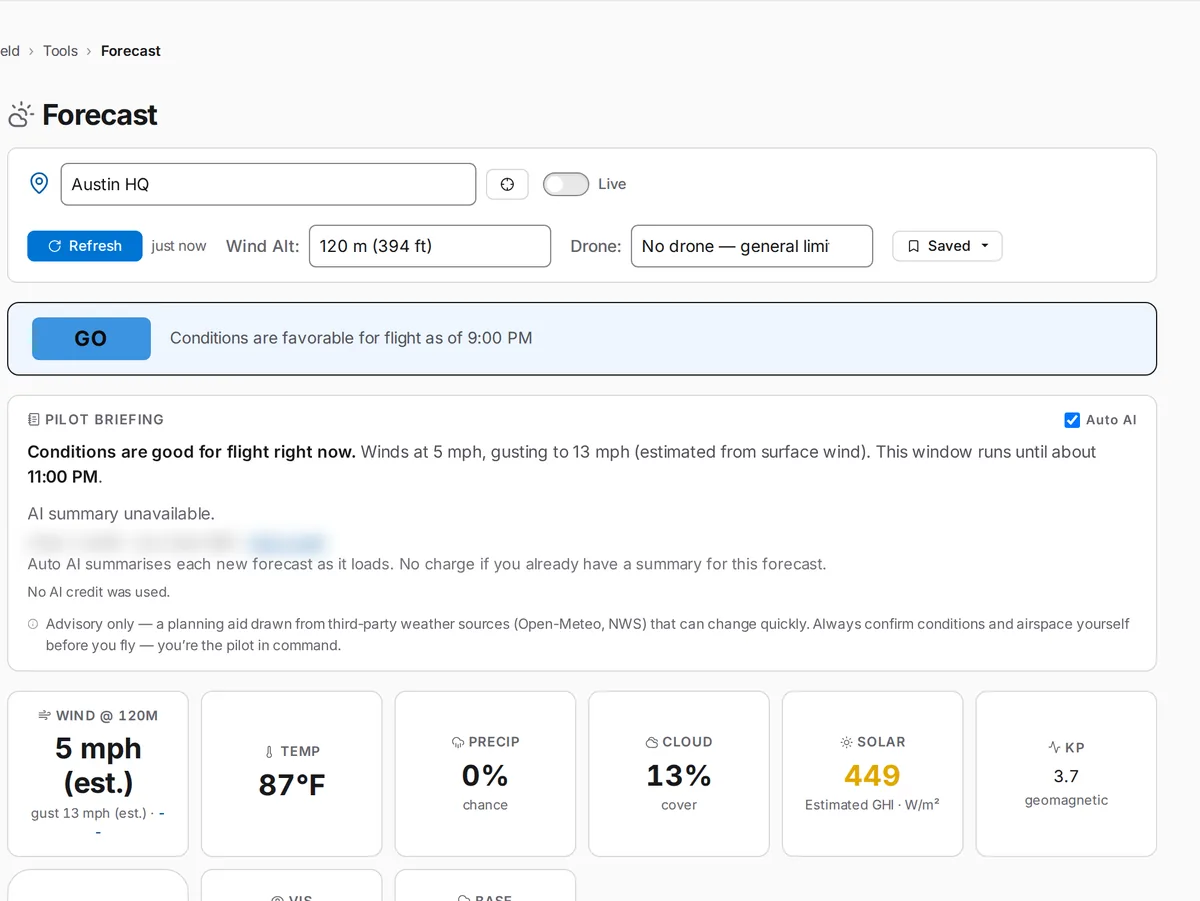This screenshot has width=1200, height=901.
Task: Click the cloud icon beside CLOUD
Action: [x=652, y=742]
